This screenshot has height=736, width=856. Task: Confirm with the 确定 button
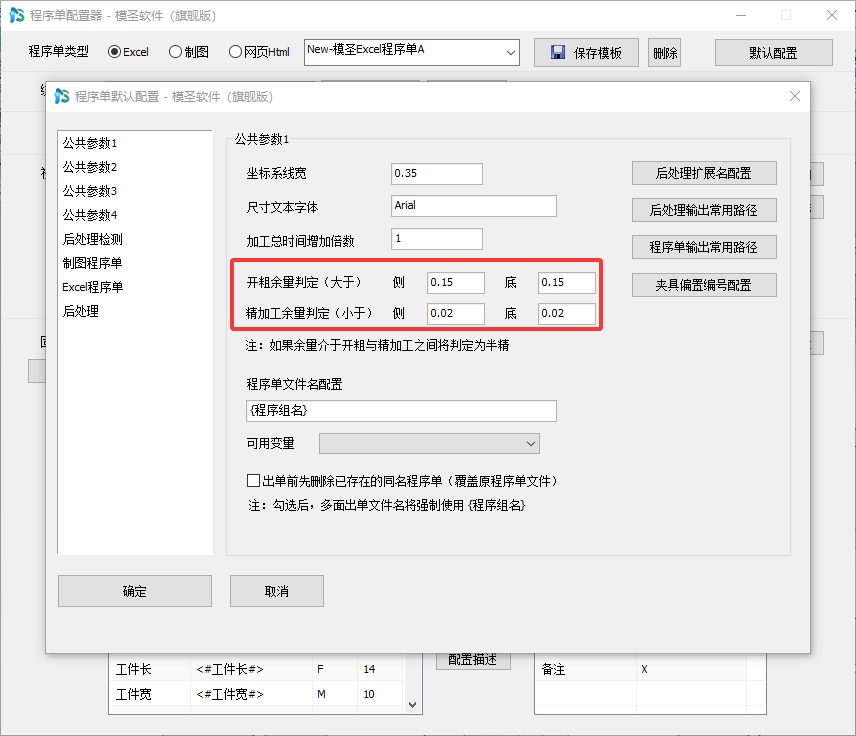tap(135, 591)
